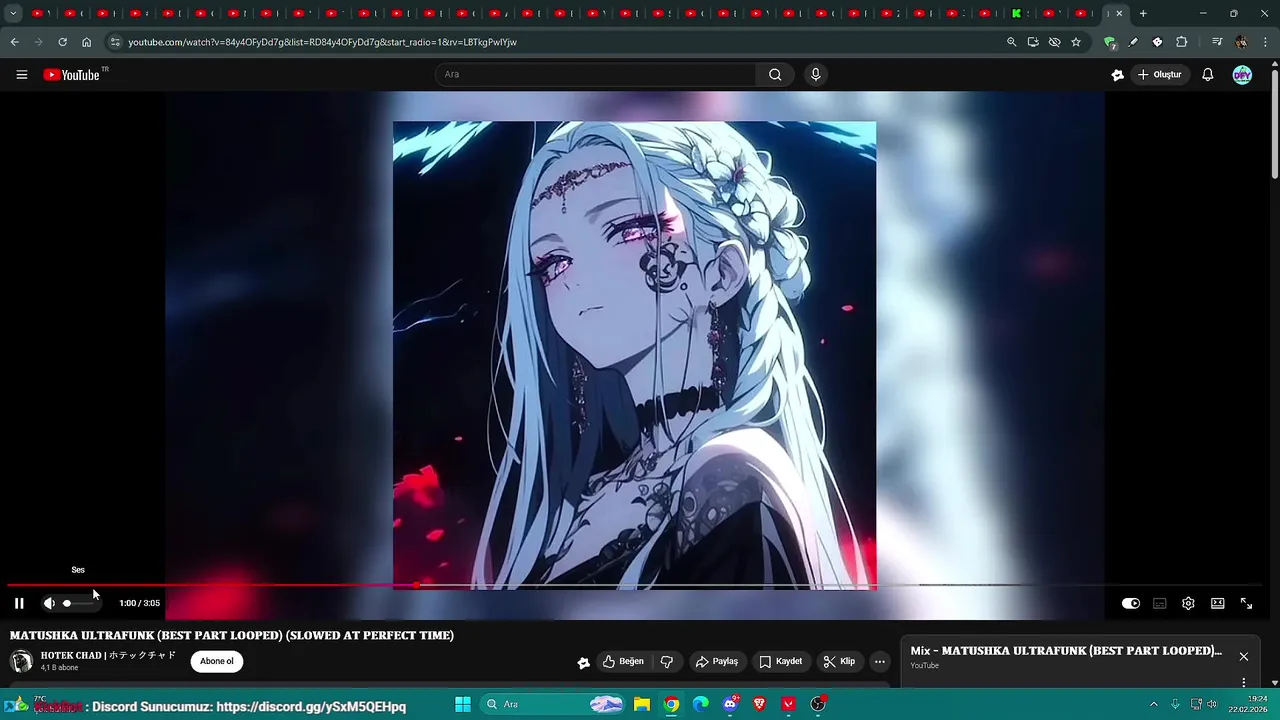Open File Explorer from taskbar
The image size is (1280, 720).
click(x=642, y=704)
